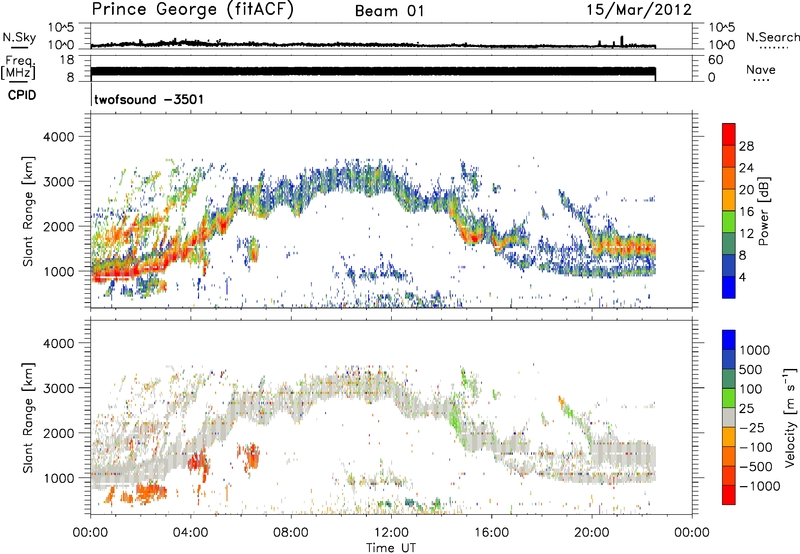The width and height of the screenshot is (800, 554).
Task: Pick the blue bottom segment of Power colorbar
Action: 729,287
